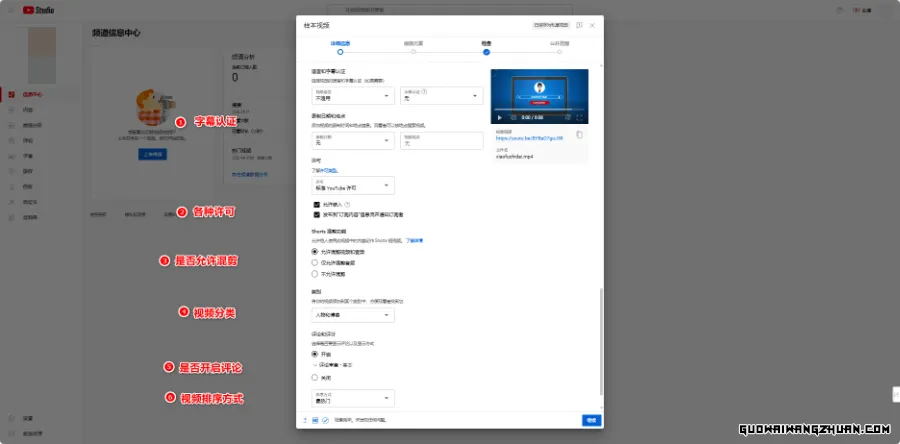
Task: Click the dialog's vertical scrollbar
Action: (x=601, y=341)
